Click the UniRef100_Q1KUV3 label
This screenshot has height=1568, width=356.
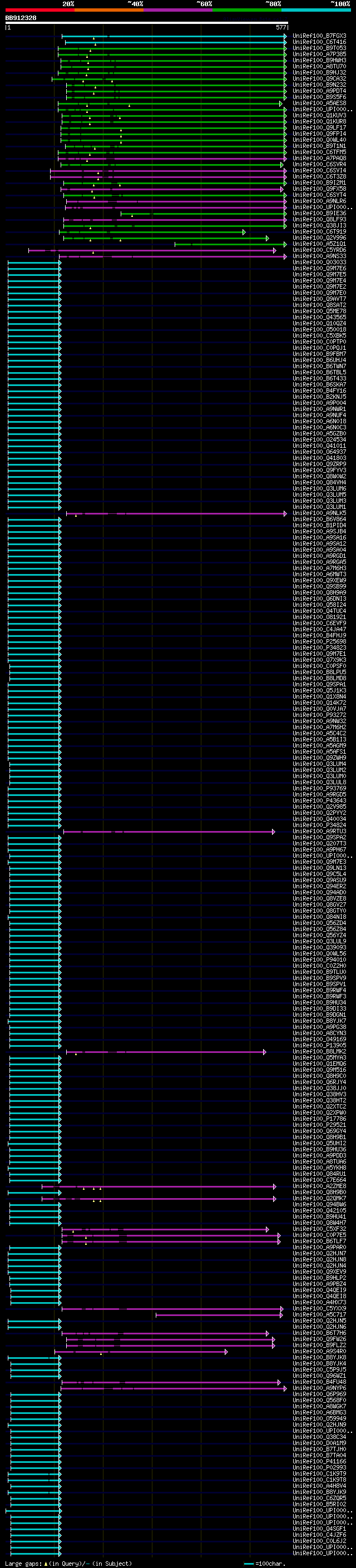click(319, 116)
